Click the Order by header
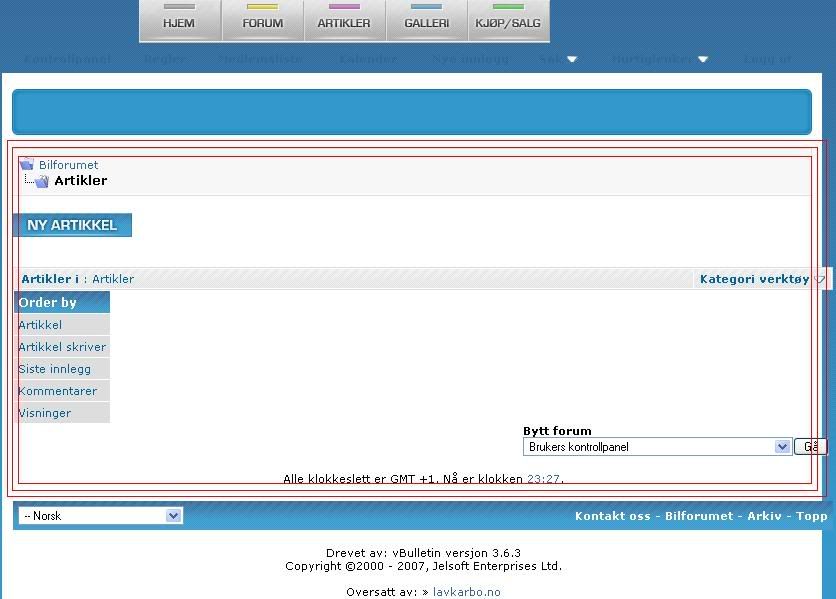The height and width of the screenshot is (599, 836). tap(62, 302)
